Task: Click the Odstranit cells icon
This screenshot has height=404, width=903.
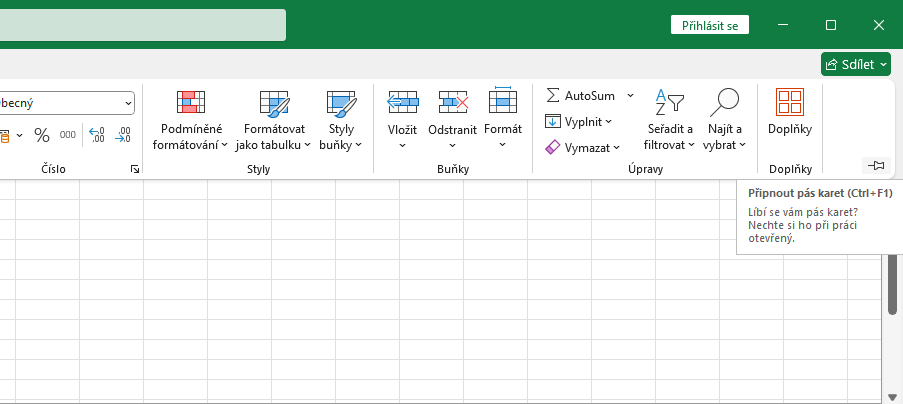Action: click(453, 103)
